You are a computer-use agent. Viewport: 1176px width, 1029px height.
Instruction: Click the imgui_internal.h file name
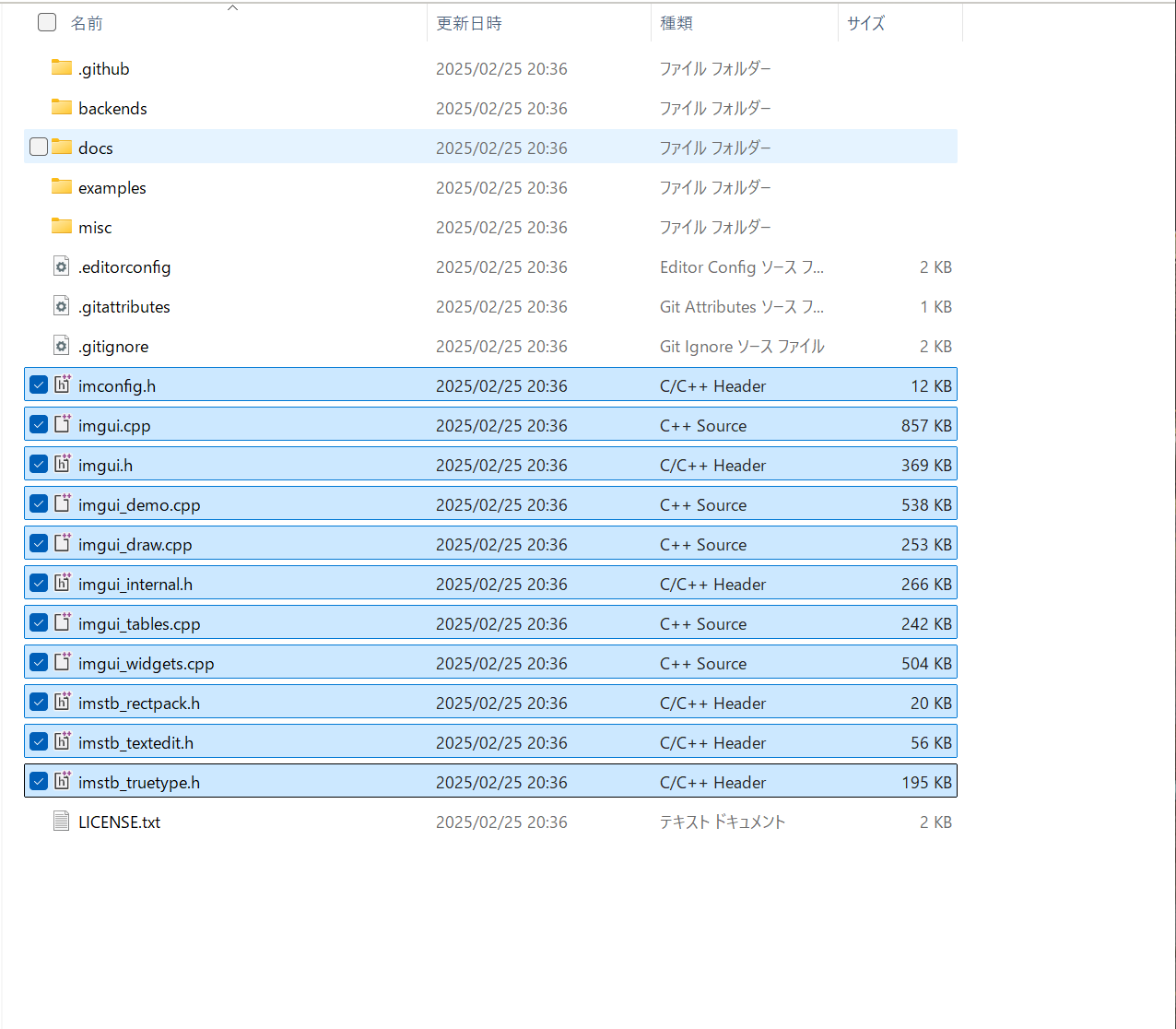[x=135, y=585]
